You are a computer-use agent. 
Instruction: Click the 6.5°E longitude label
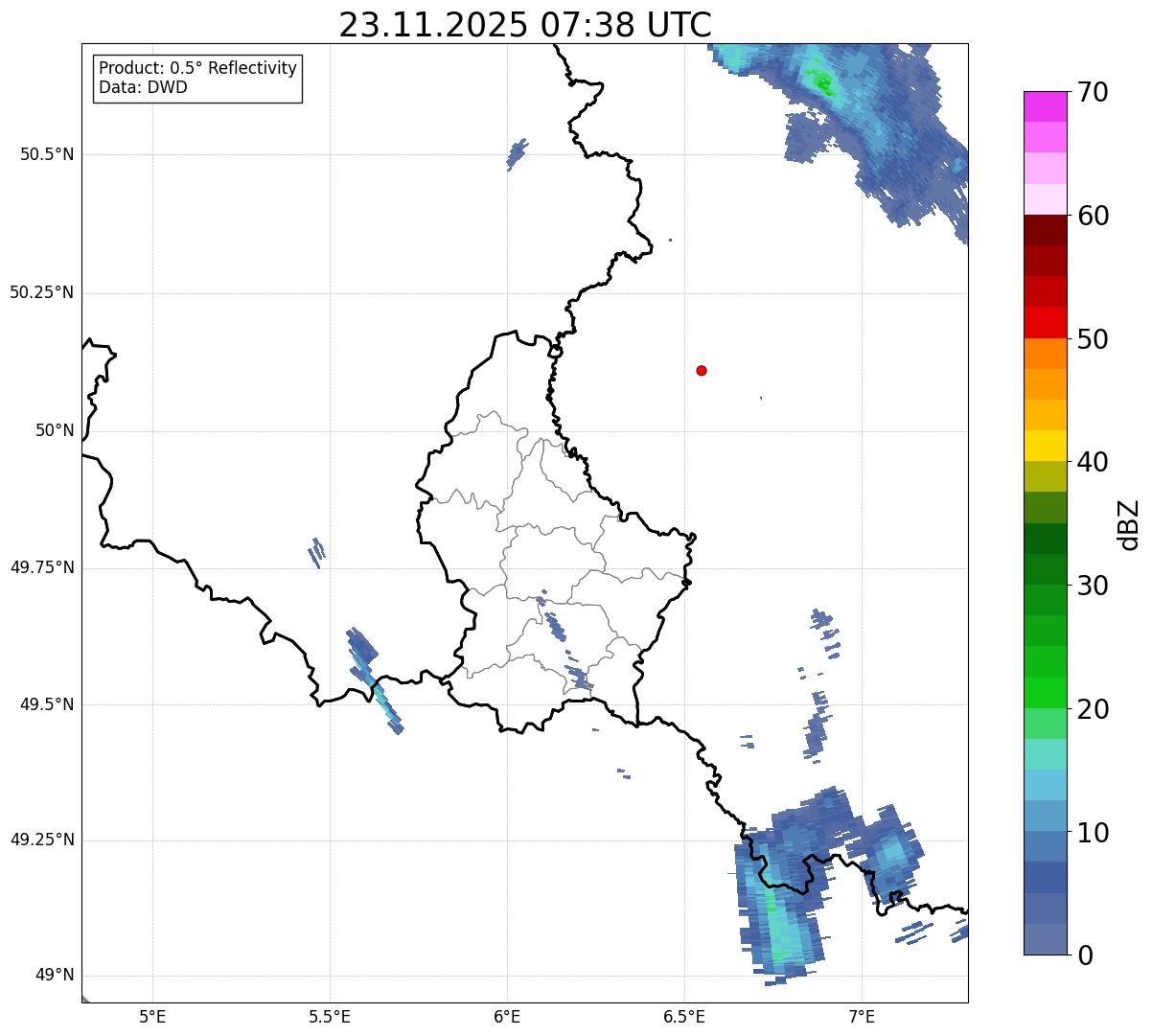(x=684, y=1016)
